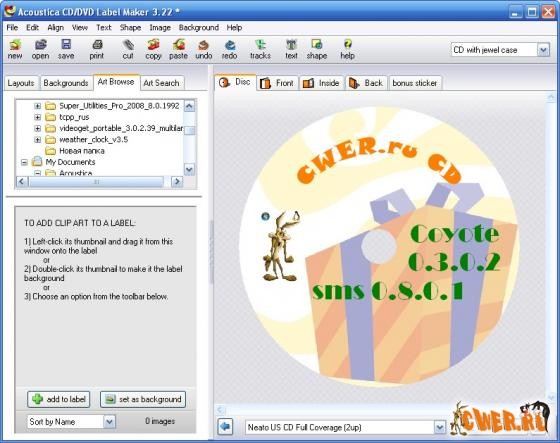Open the Edit menu
The image size is (560, 443).
pos(32,28)
